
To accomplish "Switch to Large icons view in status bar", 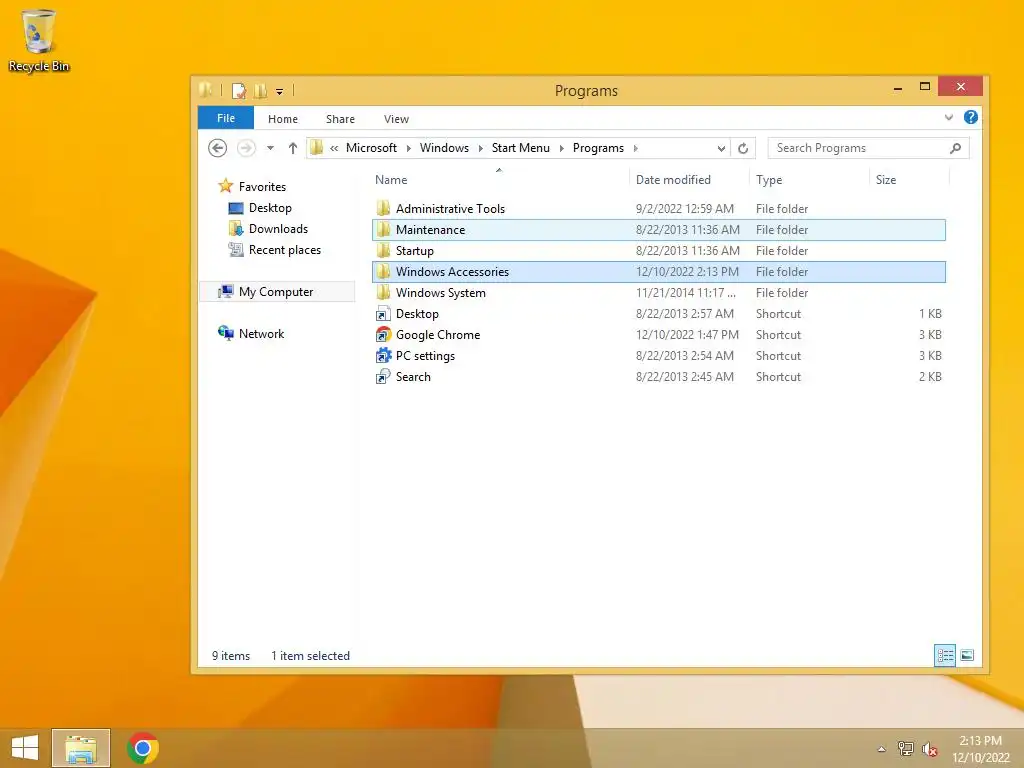I will pyautogui.click(x=967, y=655).
